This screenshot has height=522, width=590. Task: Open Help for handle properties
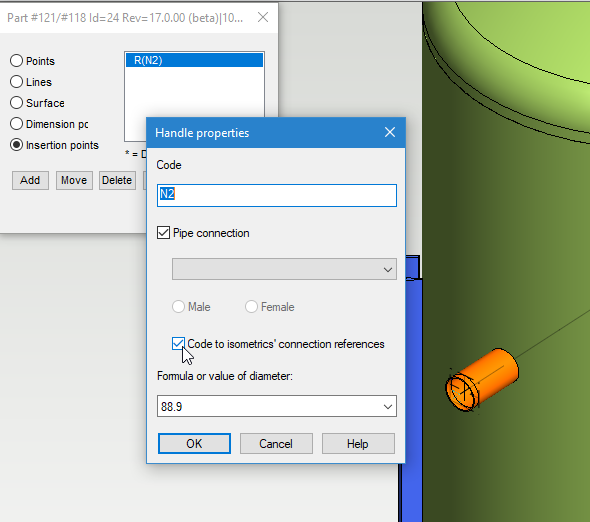point(358,444)
